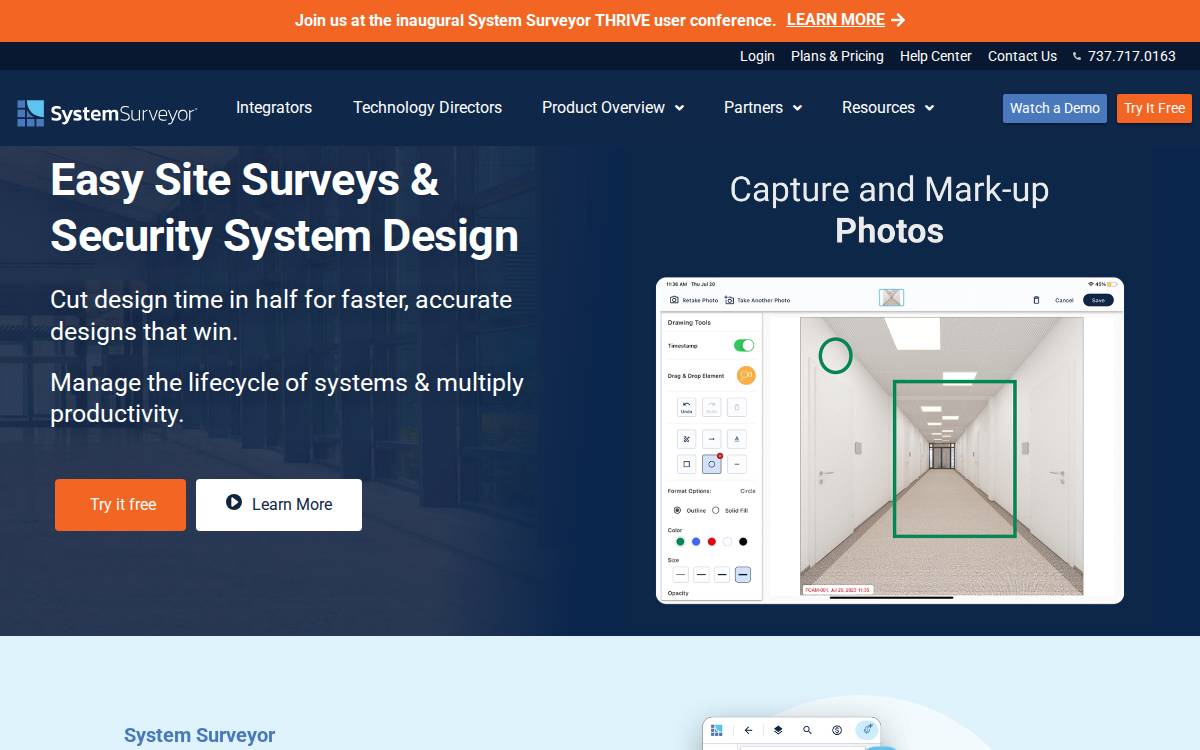Choose the third line size option
This screenshot has width=1200, height=750.
(x=722, y=574)
